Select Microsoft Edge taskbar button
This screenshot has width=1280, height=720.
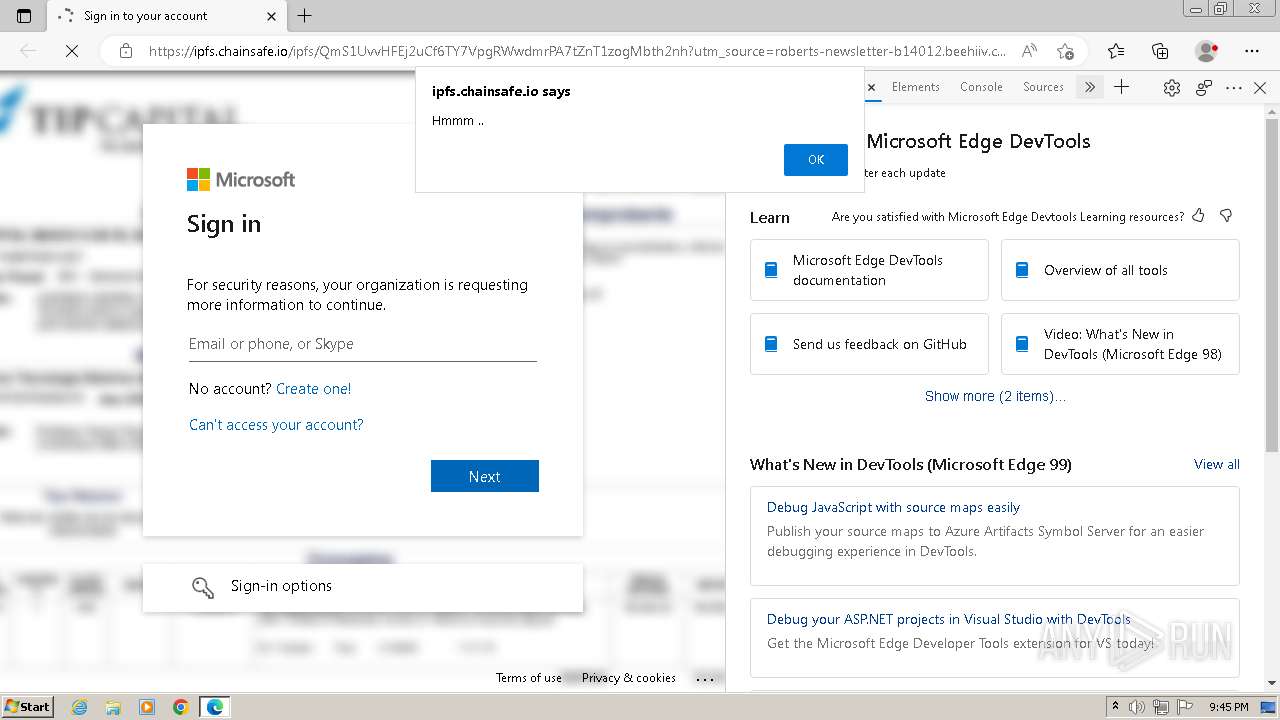(x=215, y=707)
